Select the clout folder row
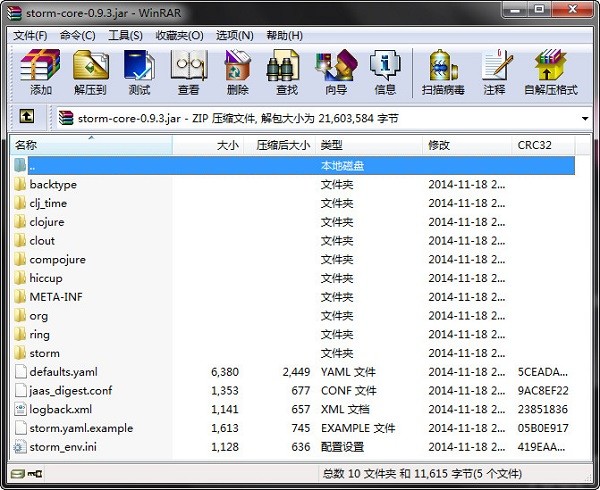The width and height of the screenshot is (600, 490). tap(293, 241)
